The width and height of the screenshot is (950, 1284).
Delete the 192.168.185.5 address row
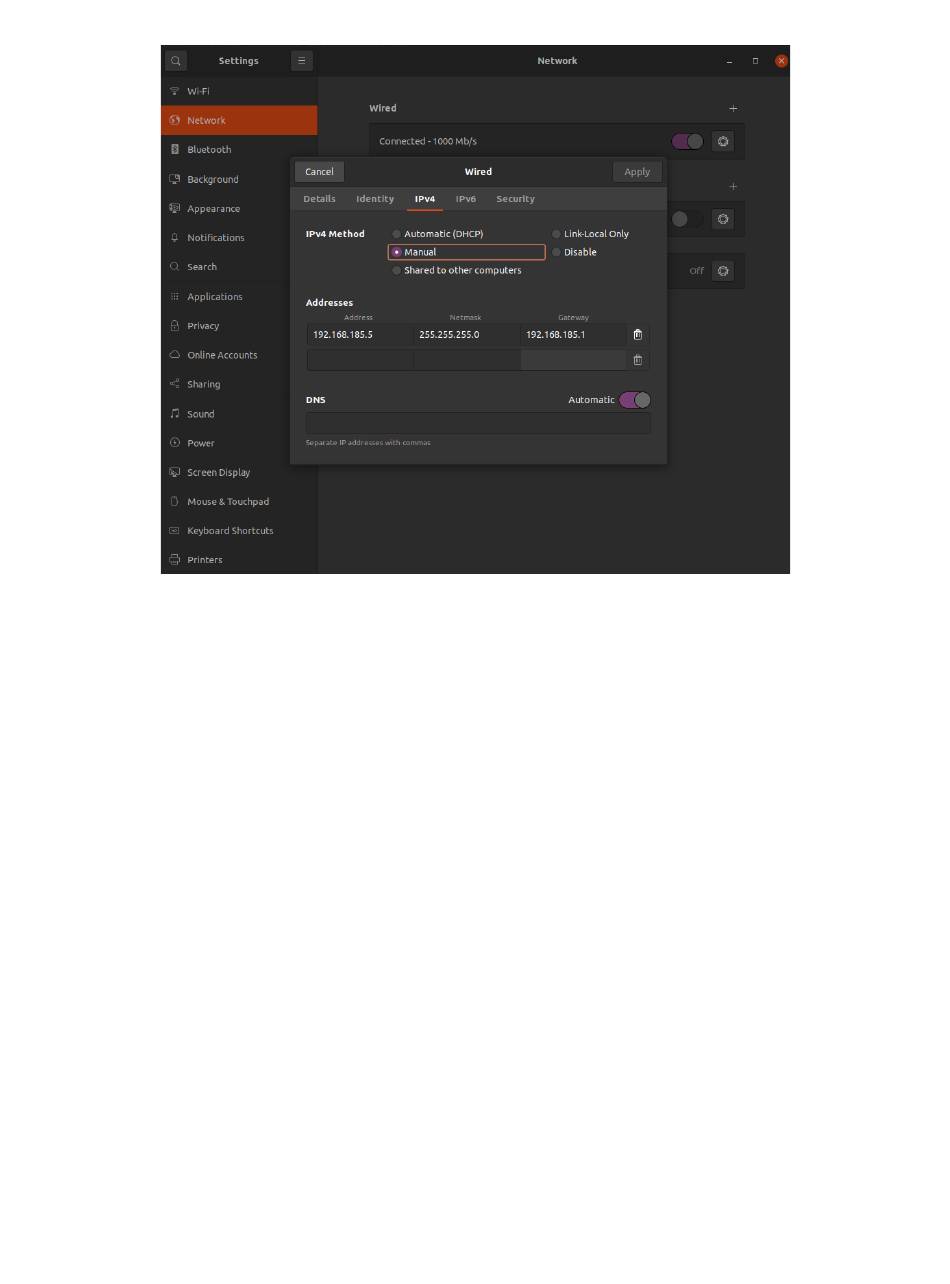point(638,335)
